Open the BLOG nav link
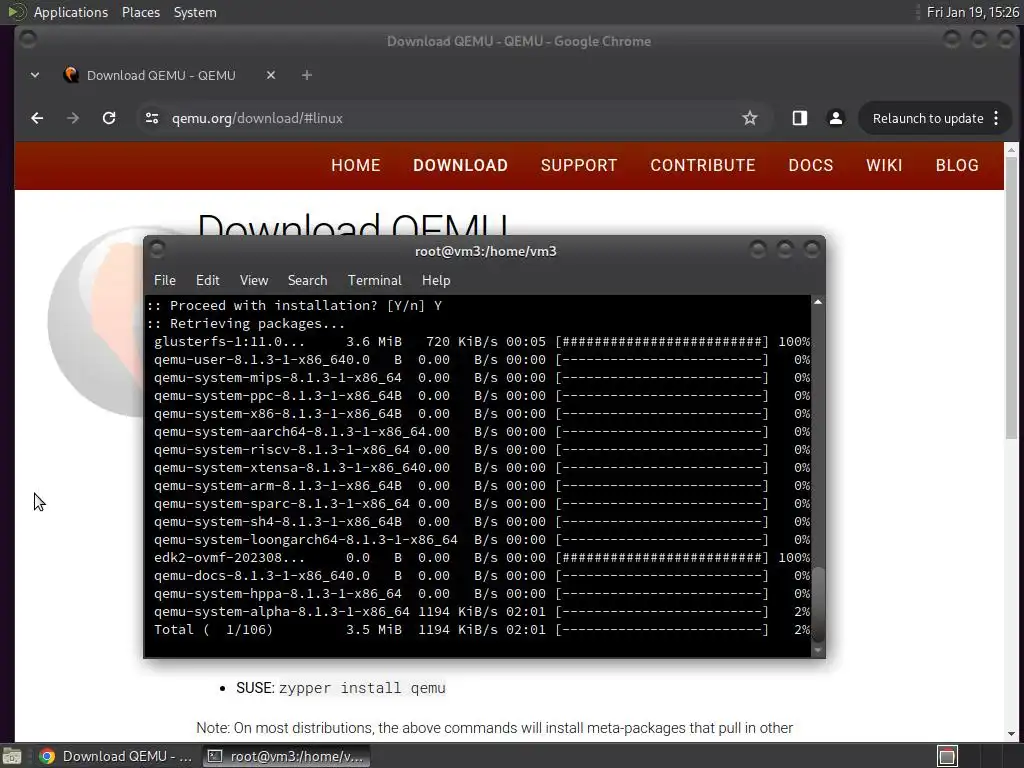This screenshot has height=768, width=1024. [x=957, y=165]
